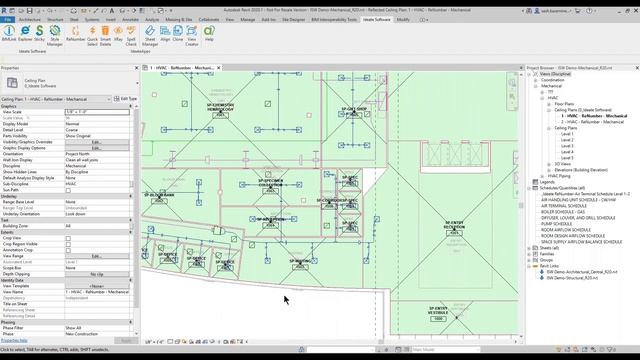Click the View Name value field
Screen dimensions: 640x360
tap(97, 292)
